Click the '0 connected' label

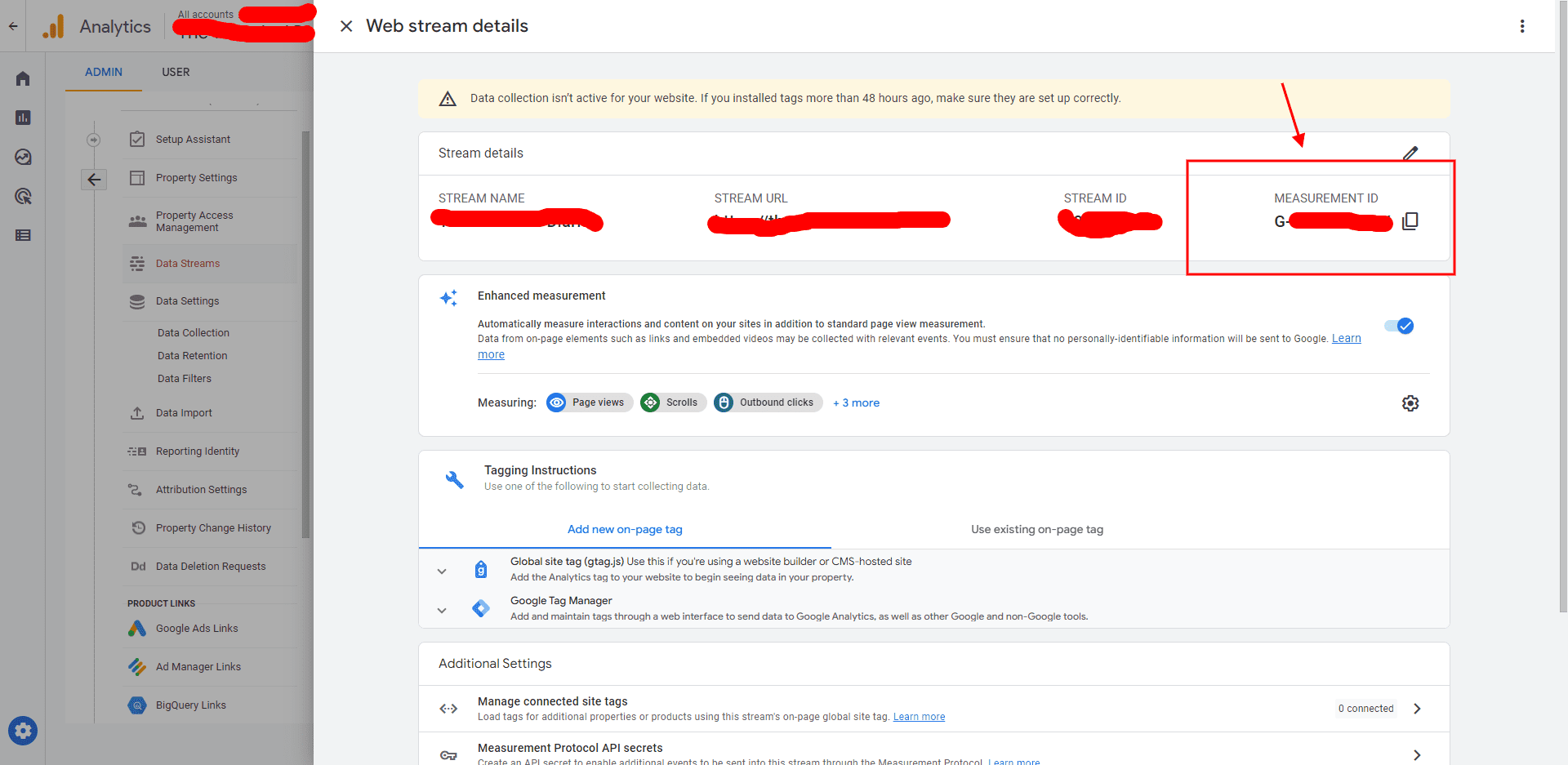tap(1365, 709)
